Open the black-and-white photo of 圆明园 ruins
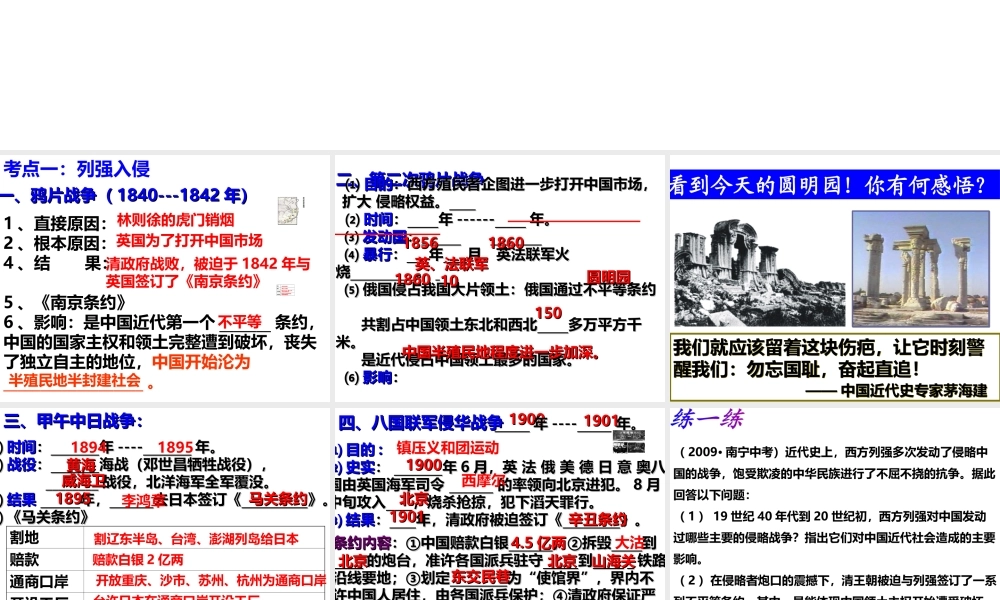This screenshot has width=1000, height=600. pos(759,272)
